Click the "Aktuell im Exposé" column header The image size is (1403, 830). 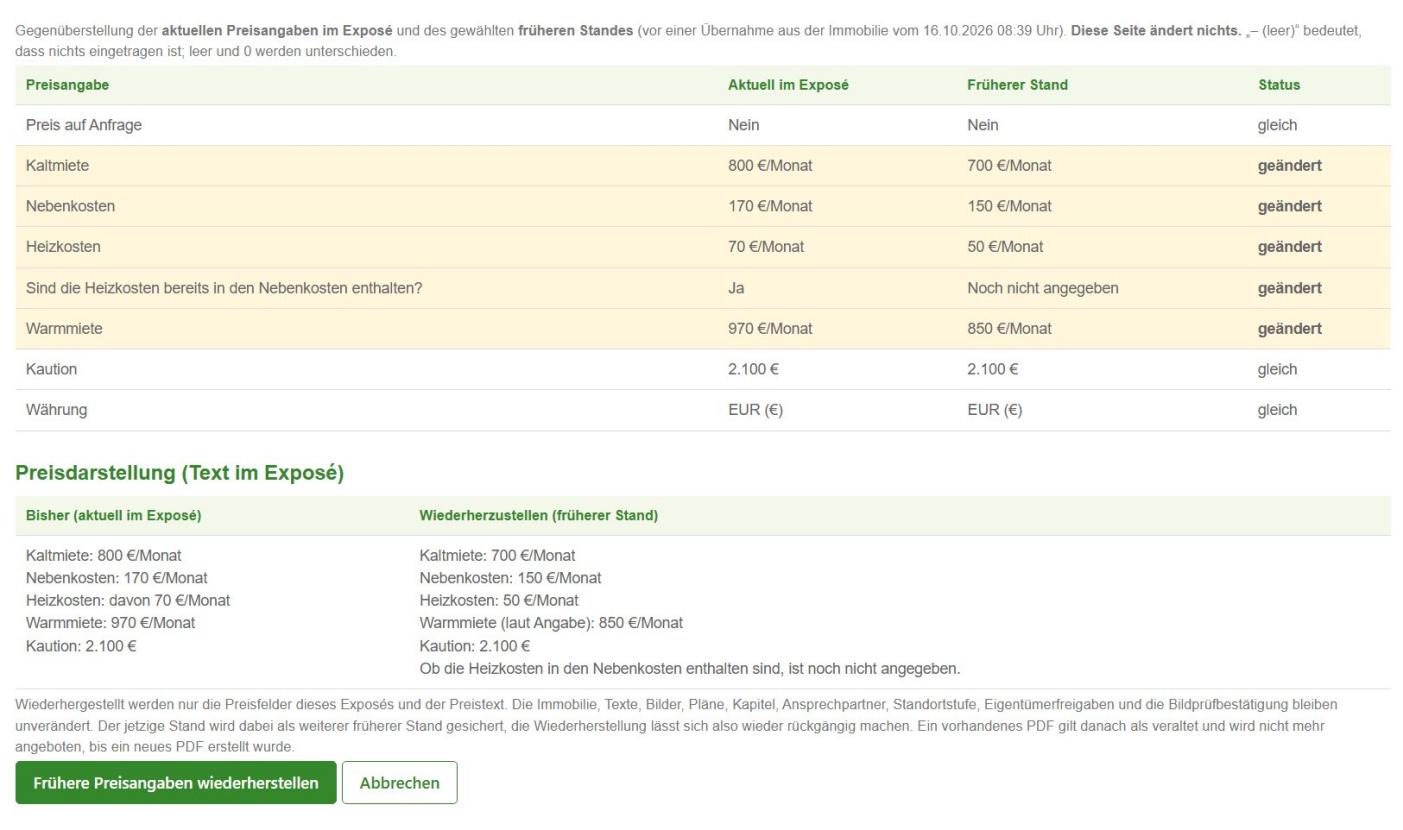pos(788,85)
